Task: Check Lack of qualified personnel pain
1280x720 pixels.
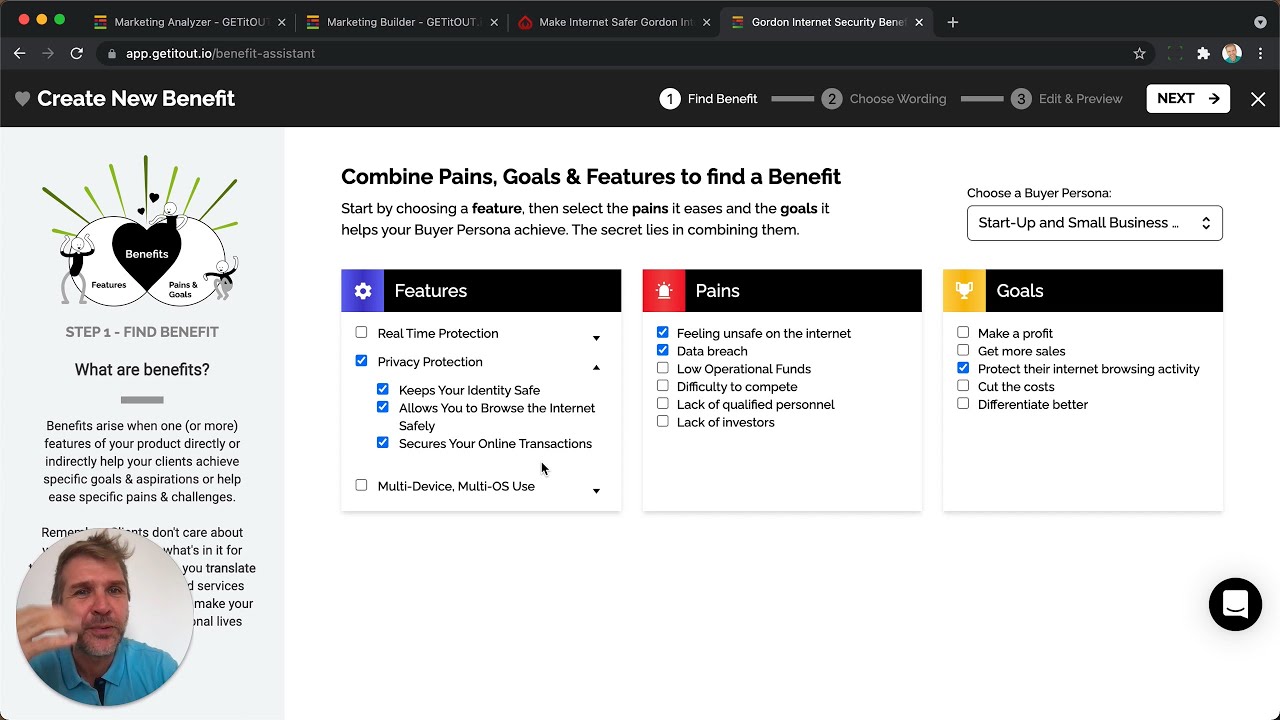Action: 662,403
